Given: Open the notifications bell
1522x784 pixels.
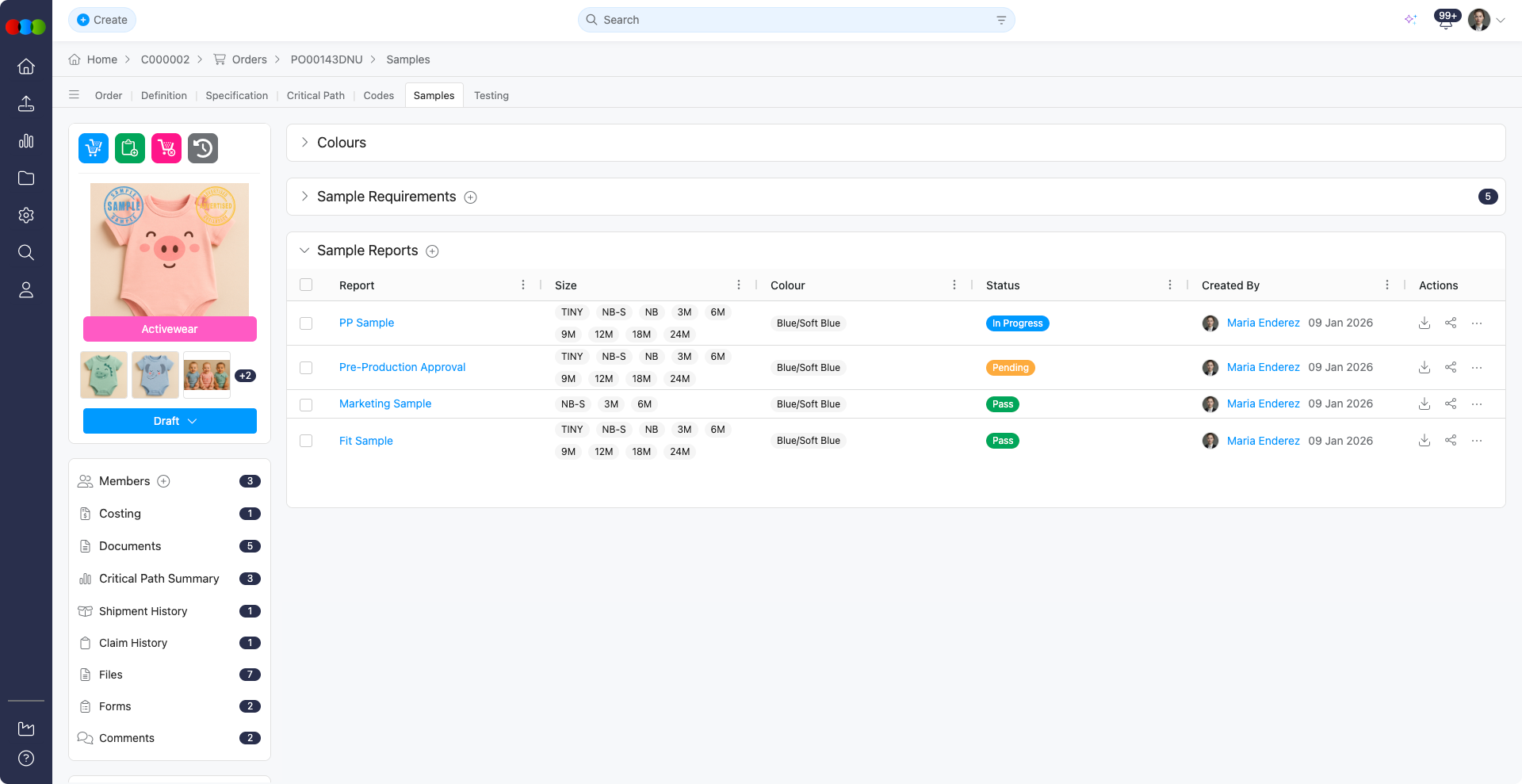Looking at the screenshot, I should click(1444, 21).
